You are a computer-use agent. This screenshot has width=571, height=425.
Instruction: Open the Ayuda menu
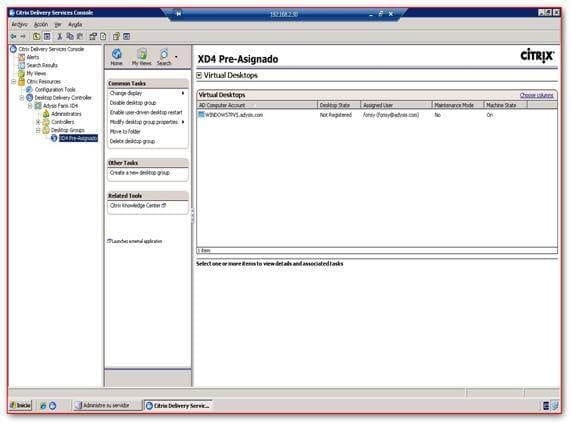coord(75,24)
